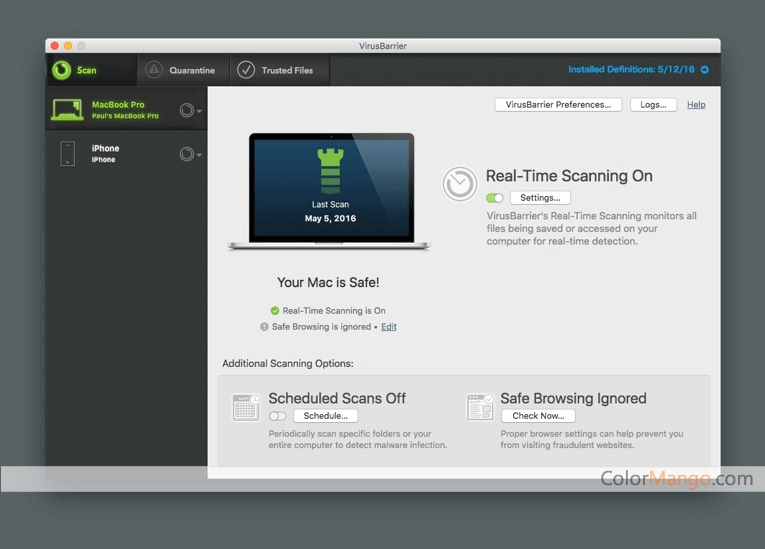765x549 pixels.
Task: Click the Quarantine warning triangle icon
Action: tap(153, 70)
